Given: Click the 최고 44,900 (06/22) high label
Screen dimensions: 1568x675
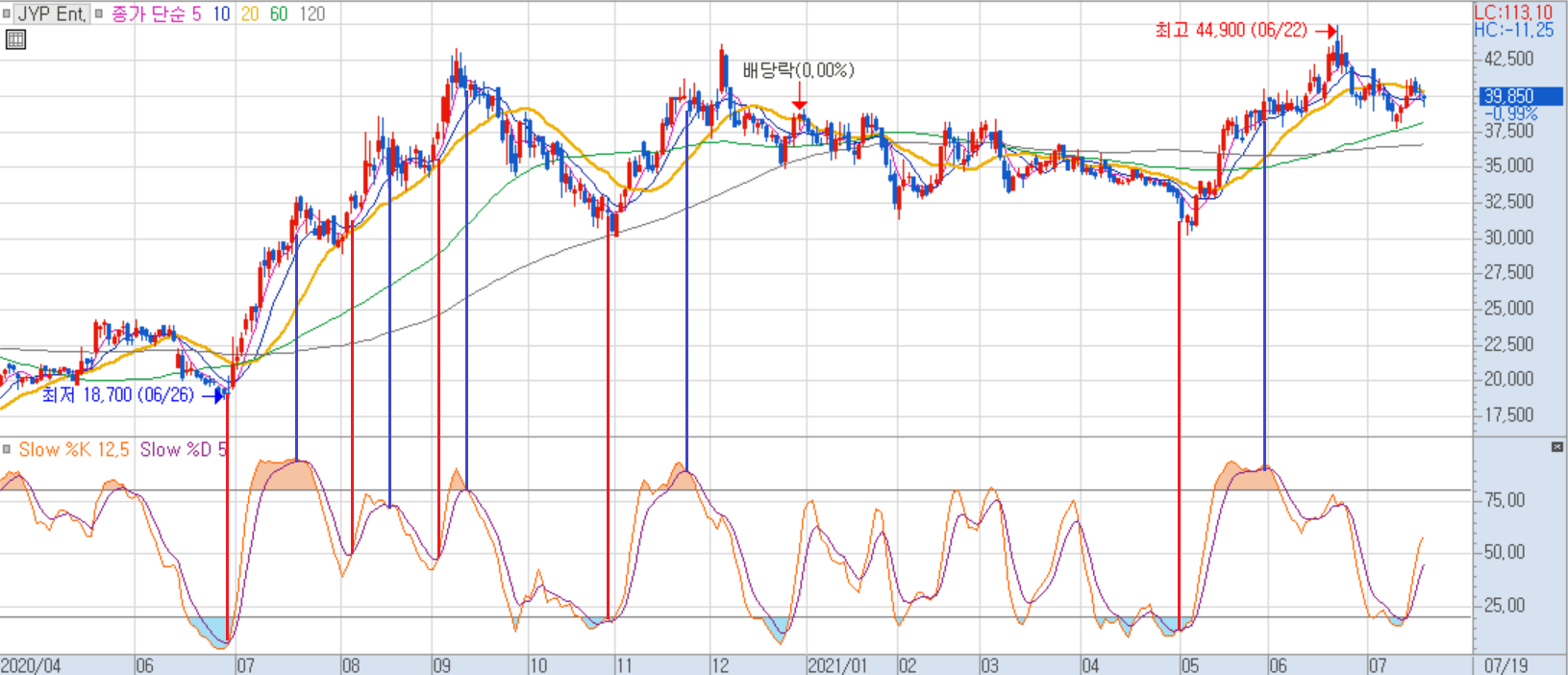Looking at the screenshot, I should 1232,31.
